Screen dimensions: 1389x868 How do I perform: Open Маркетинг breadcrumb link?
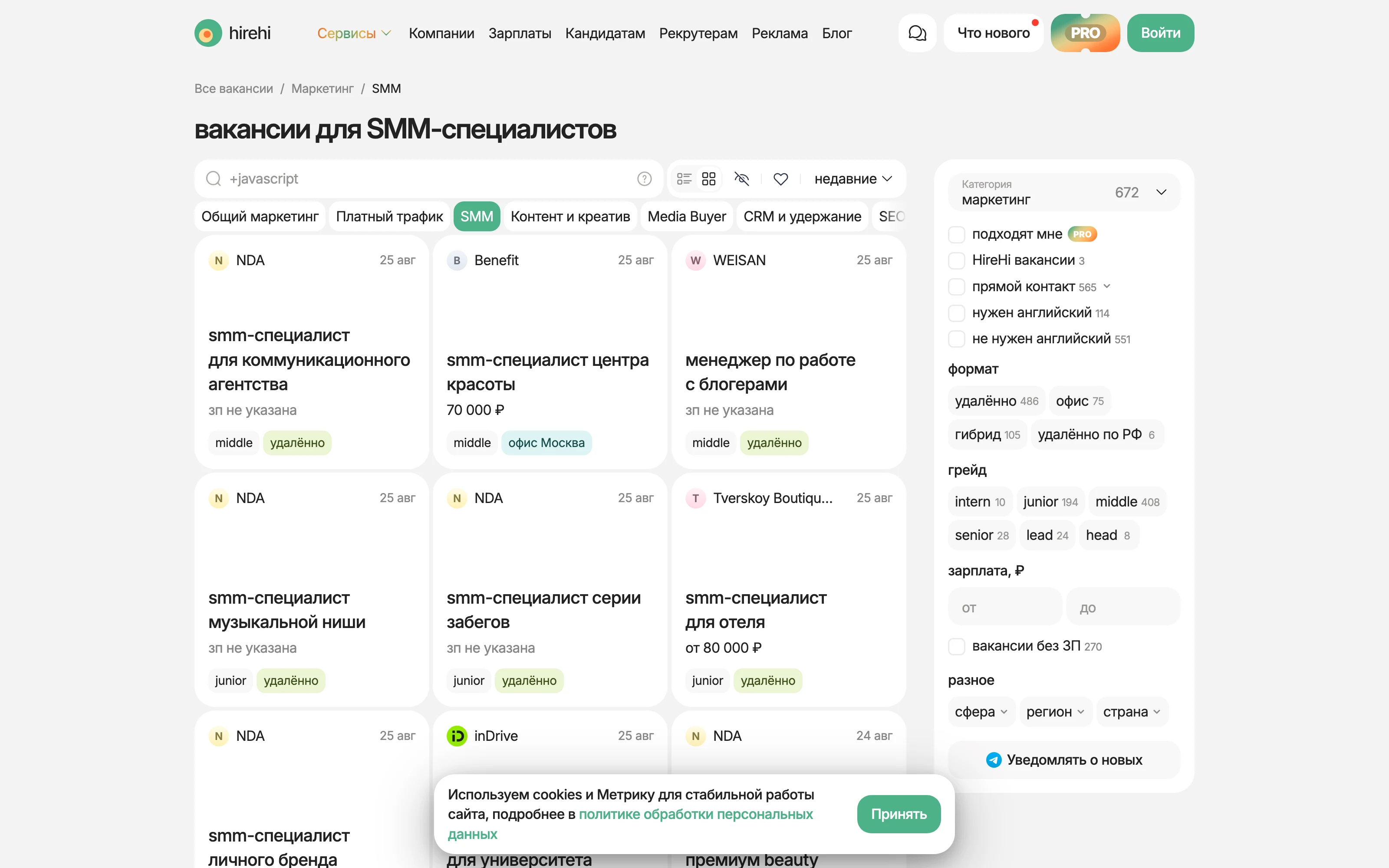[322, 89]
